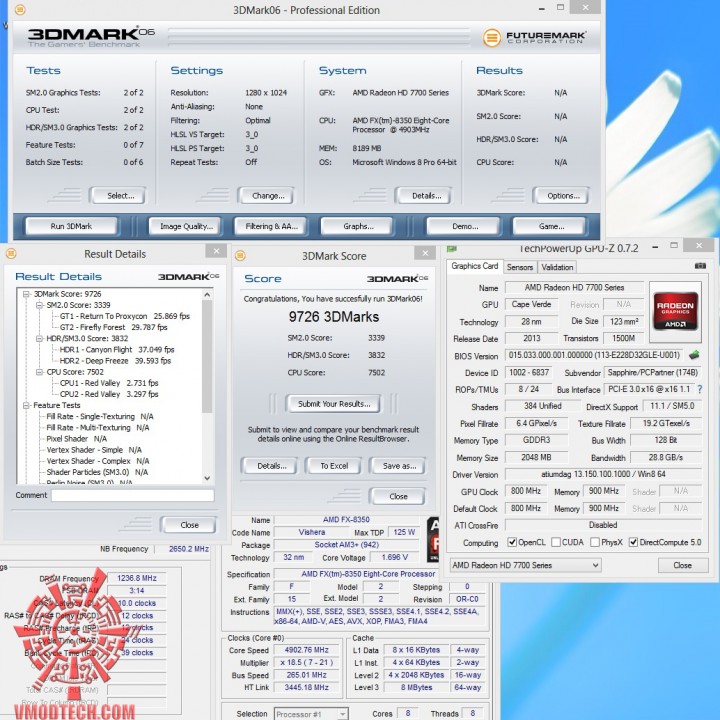
Task: Open the Processor #1 selection dropdown
Action: [x=311, y=714]
